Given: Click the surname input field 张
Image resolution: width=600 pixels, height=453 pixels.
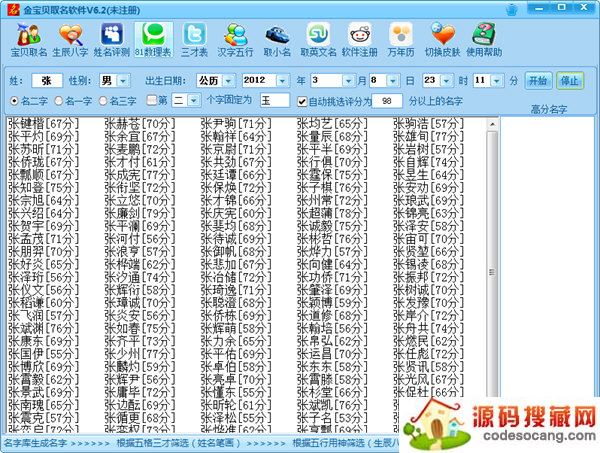Looking at the screenshot, I should [x=47, y=81].
